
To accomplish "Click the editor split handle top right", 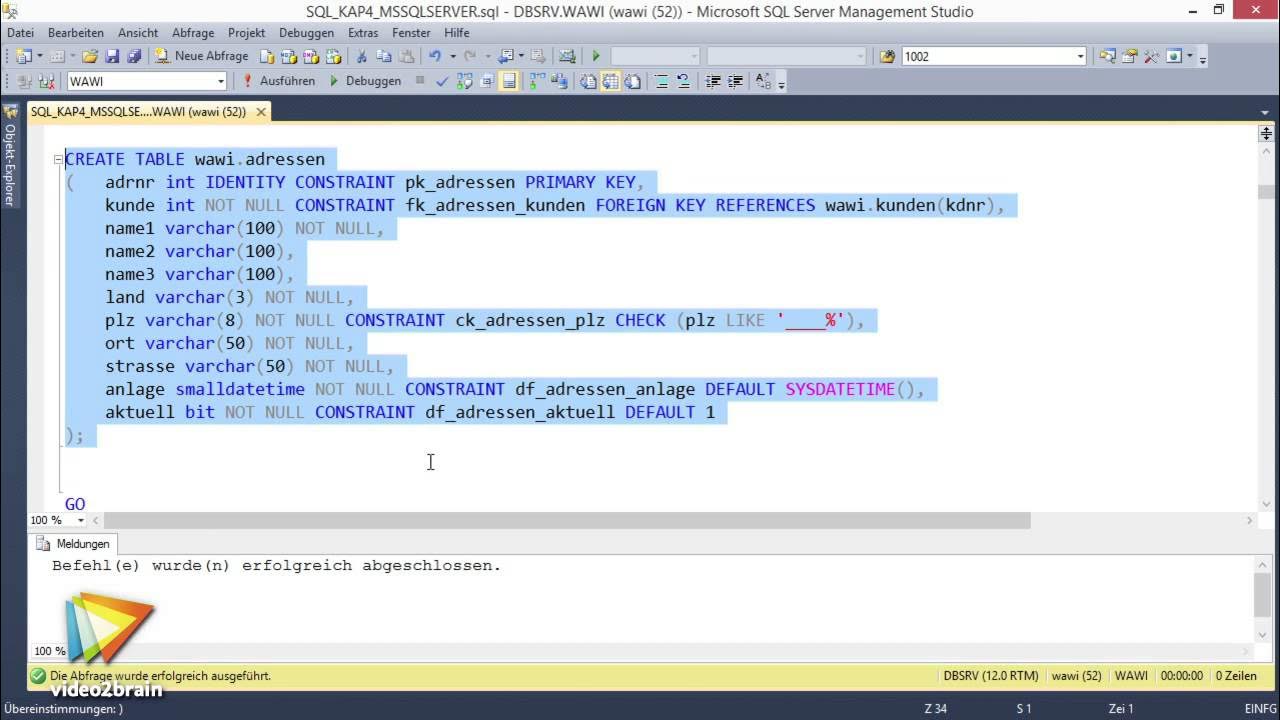I will (1266, 133).
